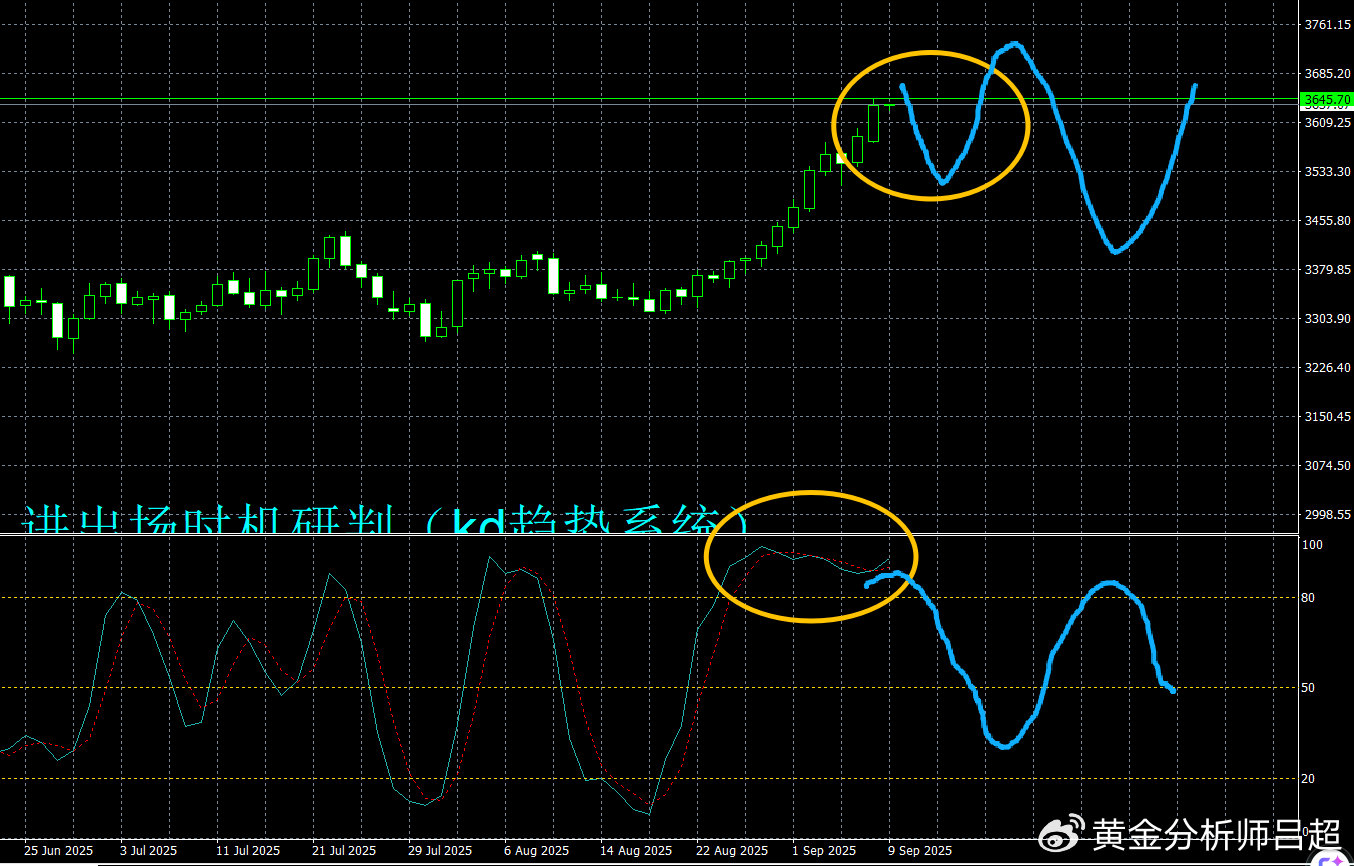
Task: Select the indicator level 20 label
Action: click(1310, 779)
